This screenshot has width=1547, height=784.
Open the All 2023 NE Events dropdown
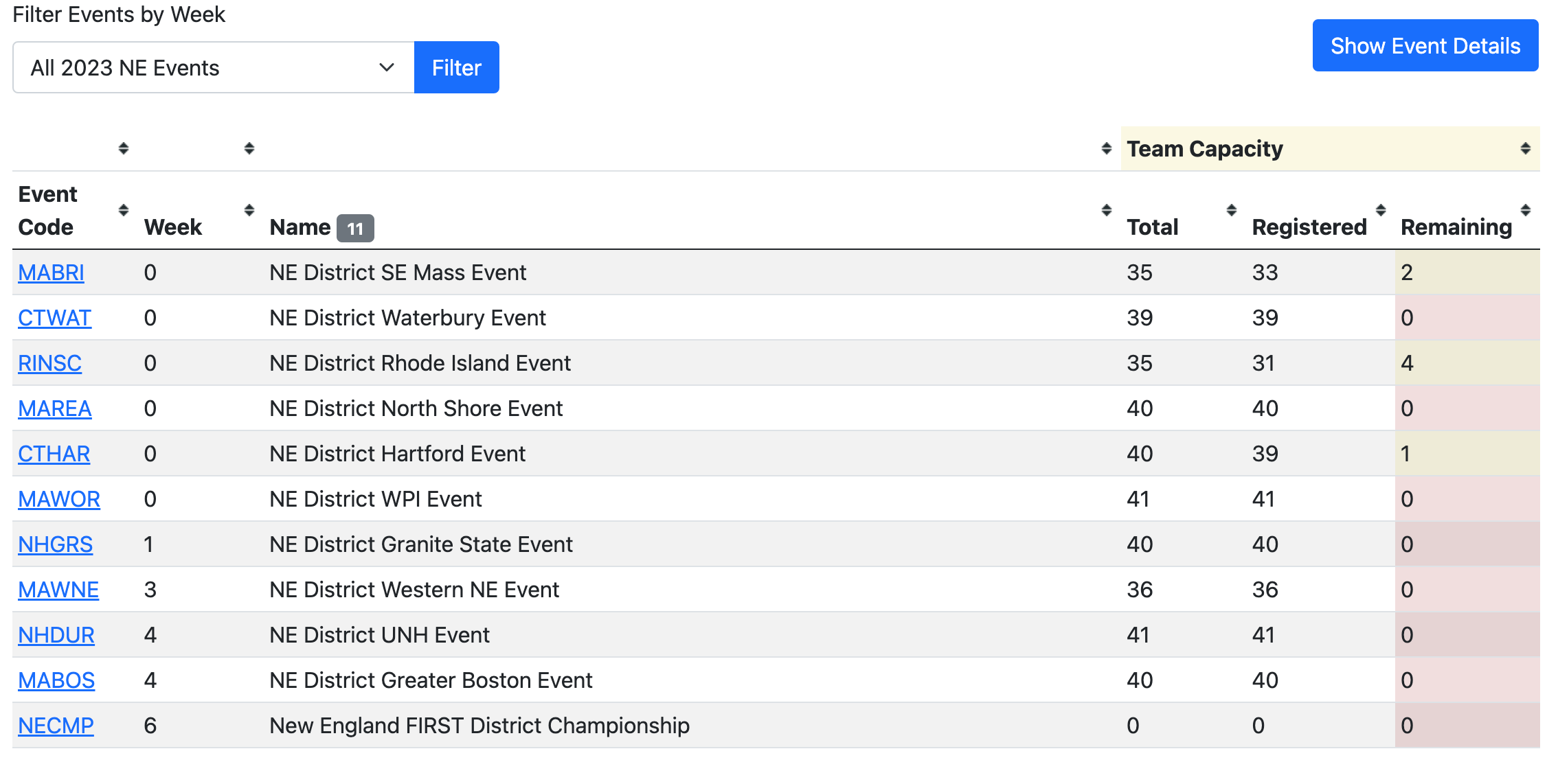pos(214,67)
